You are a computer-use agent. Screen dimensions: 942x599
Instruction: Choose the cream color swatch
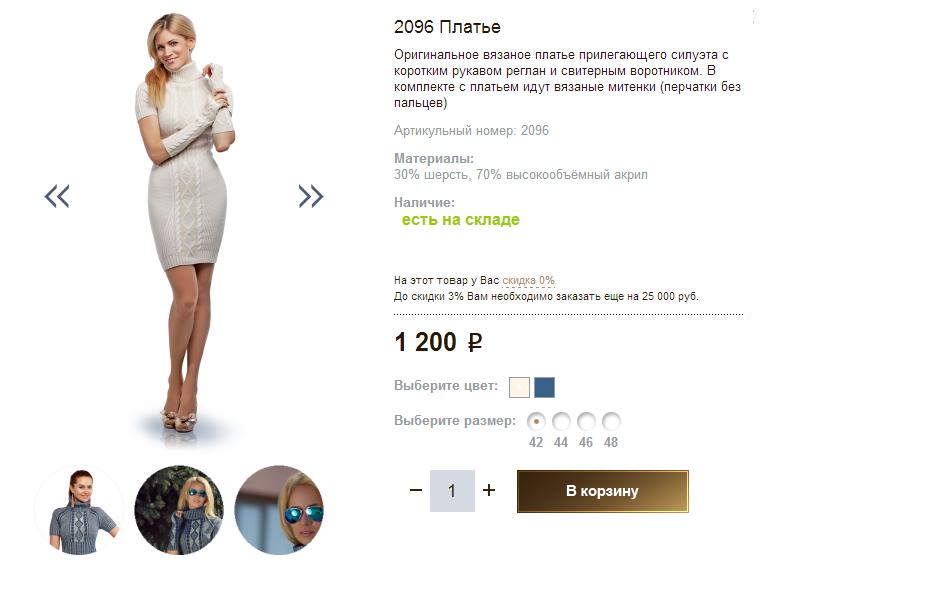519,387
